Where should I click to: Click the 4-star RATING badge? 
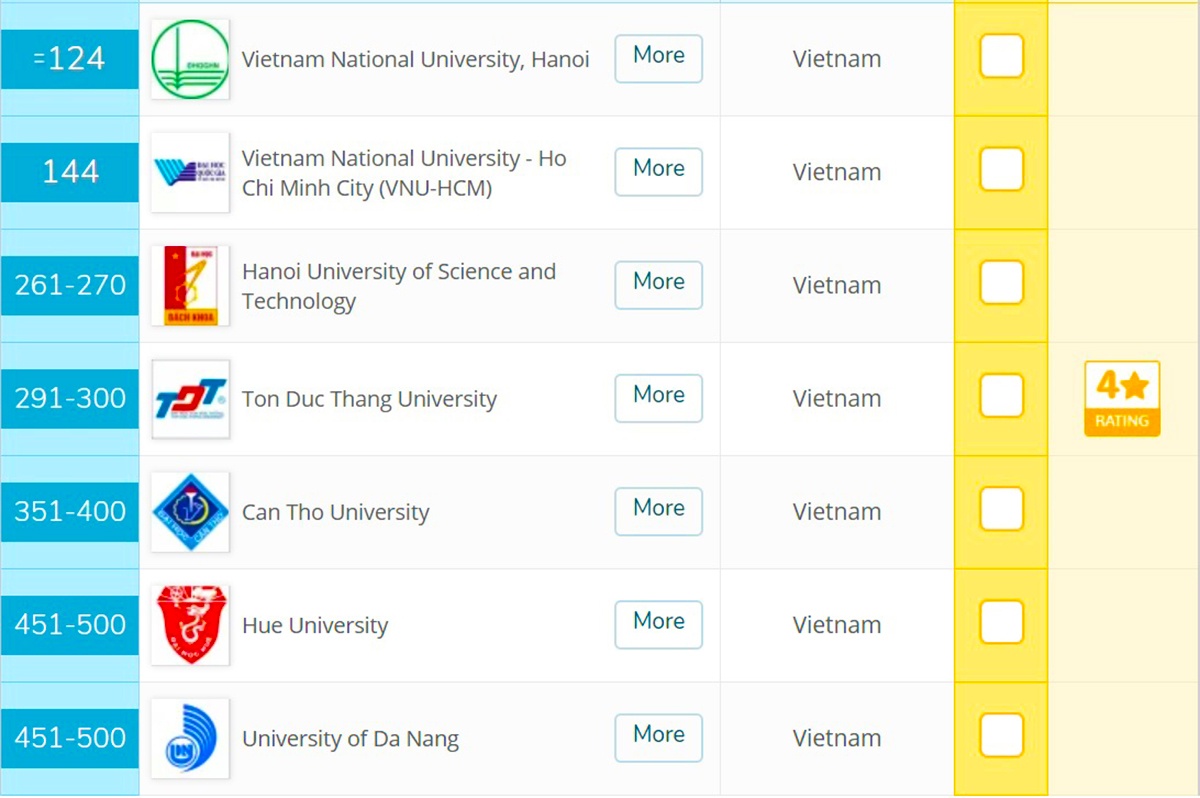1121,398
